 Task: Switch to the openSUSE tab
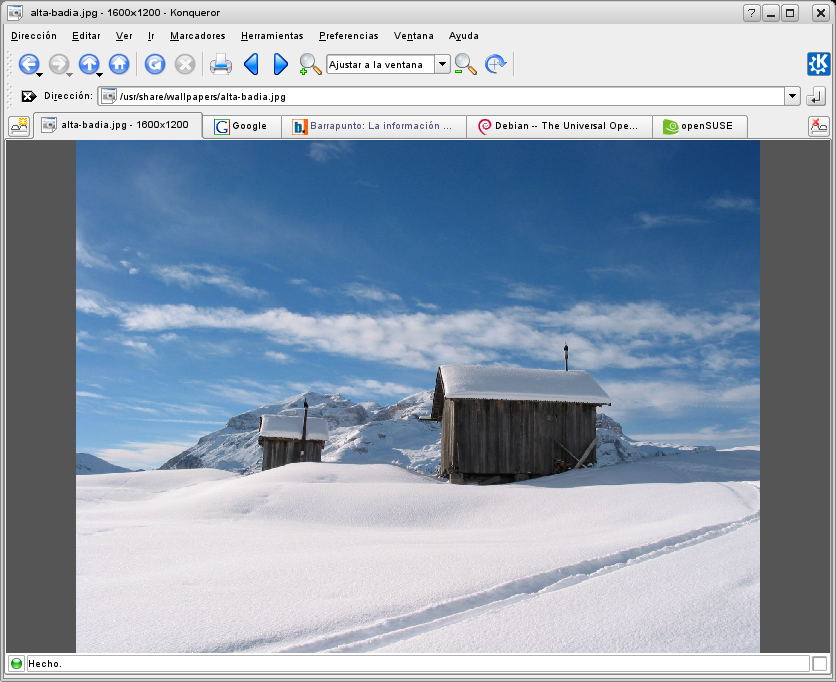pyautogui.click(x=705, y=127)
